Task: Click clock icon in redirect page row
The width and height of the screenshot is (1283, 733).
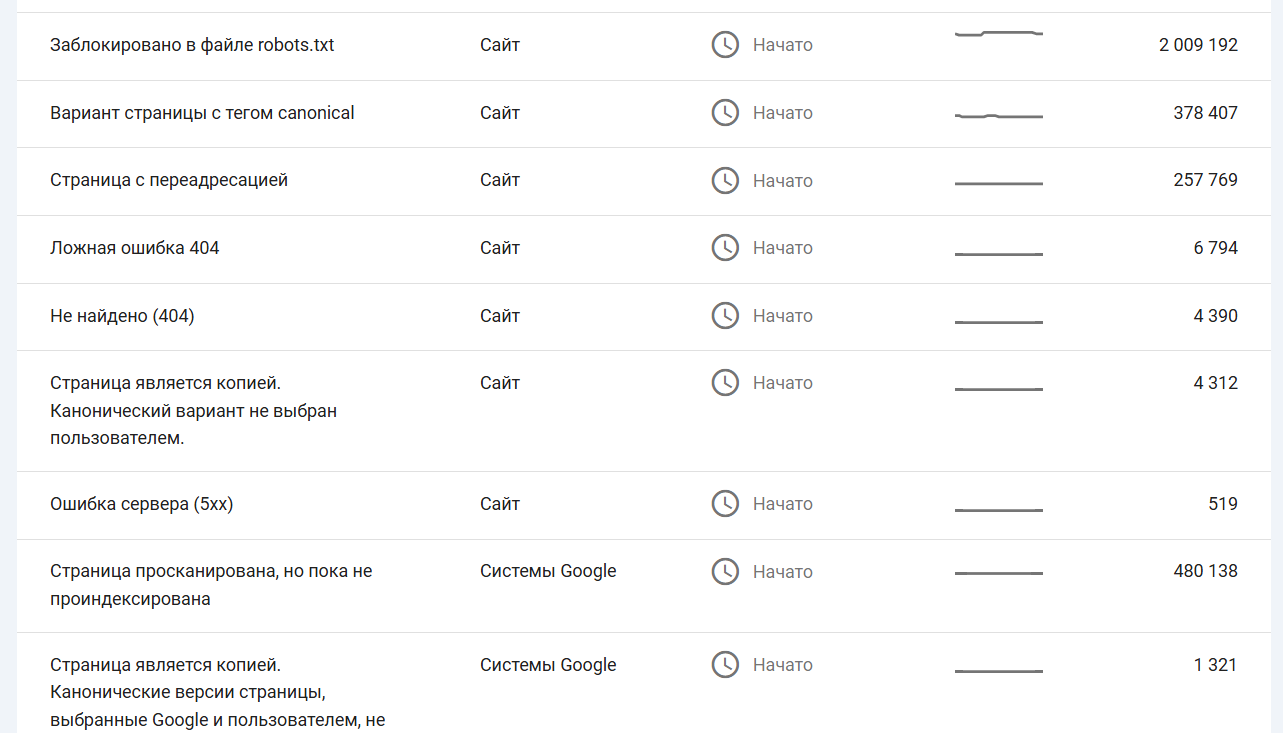Action: (x=725, y=181)
